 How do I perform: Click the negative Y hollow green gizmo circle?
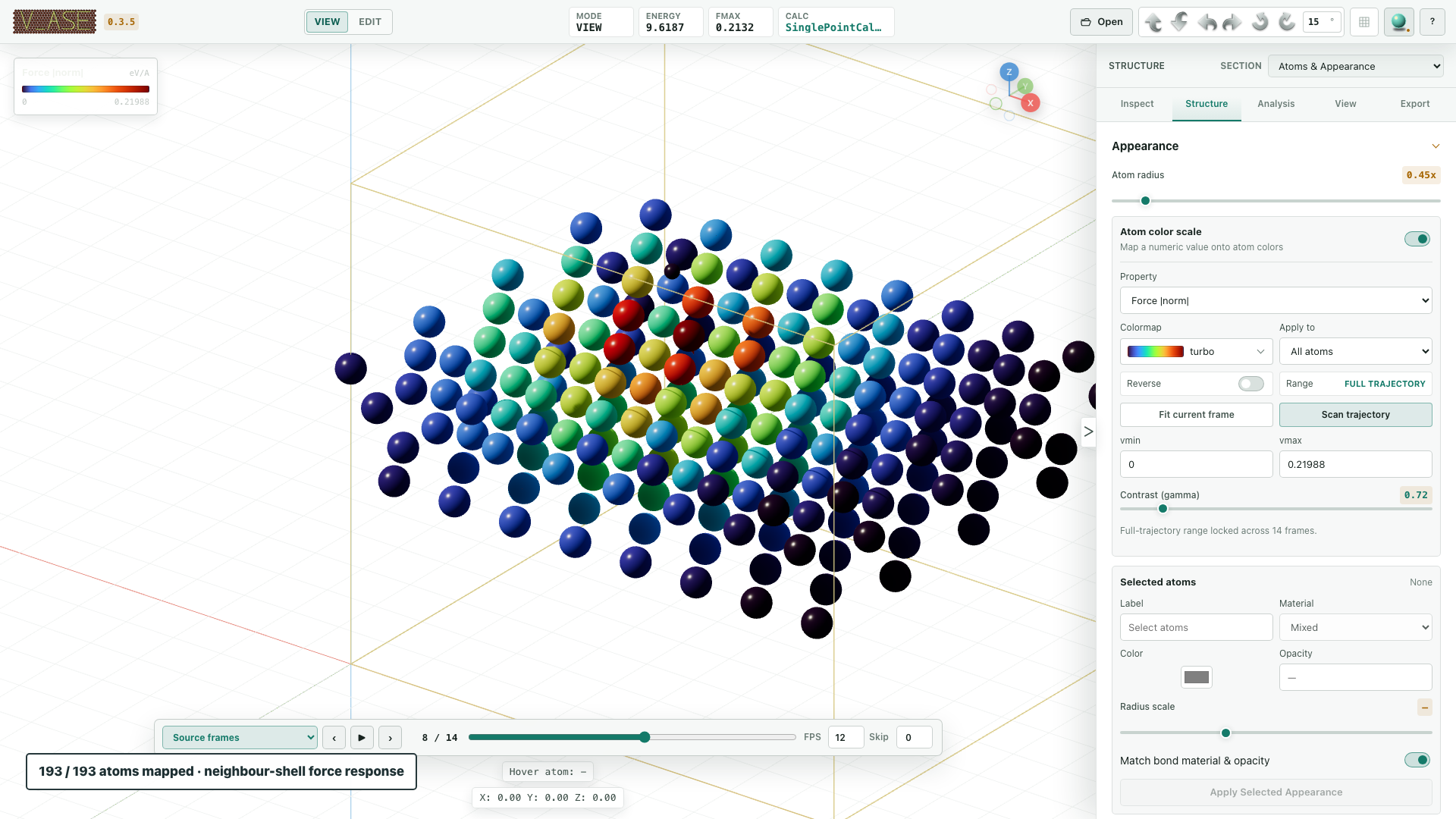(996, 104)
